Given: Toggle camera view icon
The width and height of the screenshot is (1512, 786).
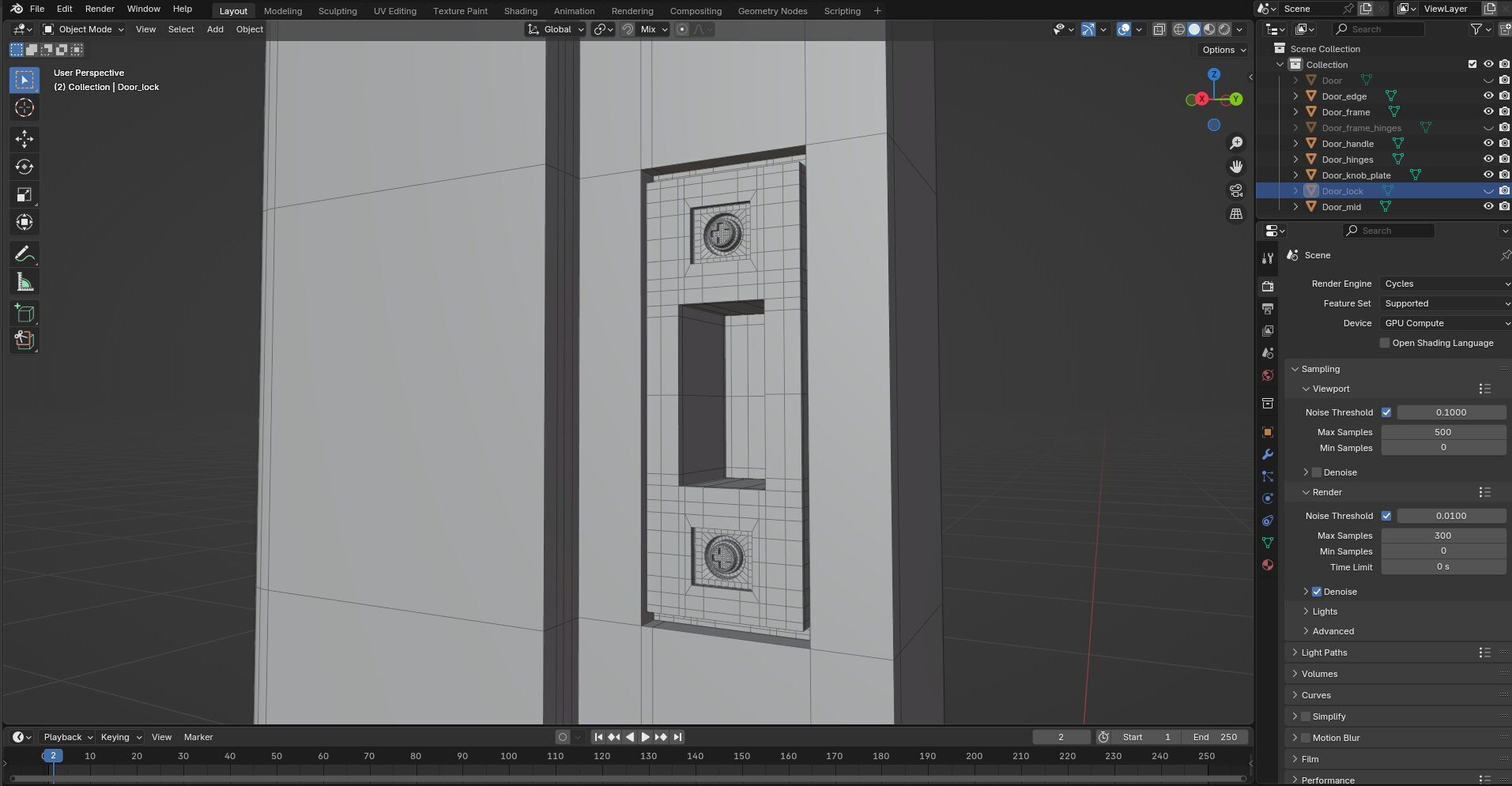Looking at the screenshot, I should pos(1236,190).
